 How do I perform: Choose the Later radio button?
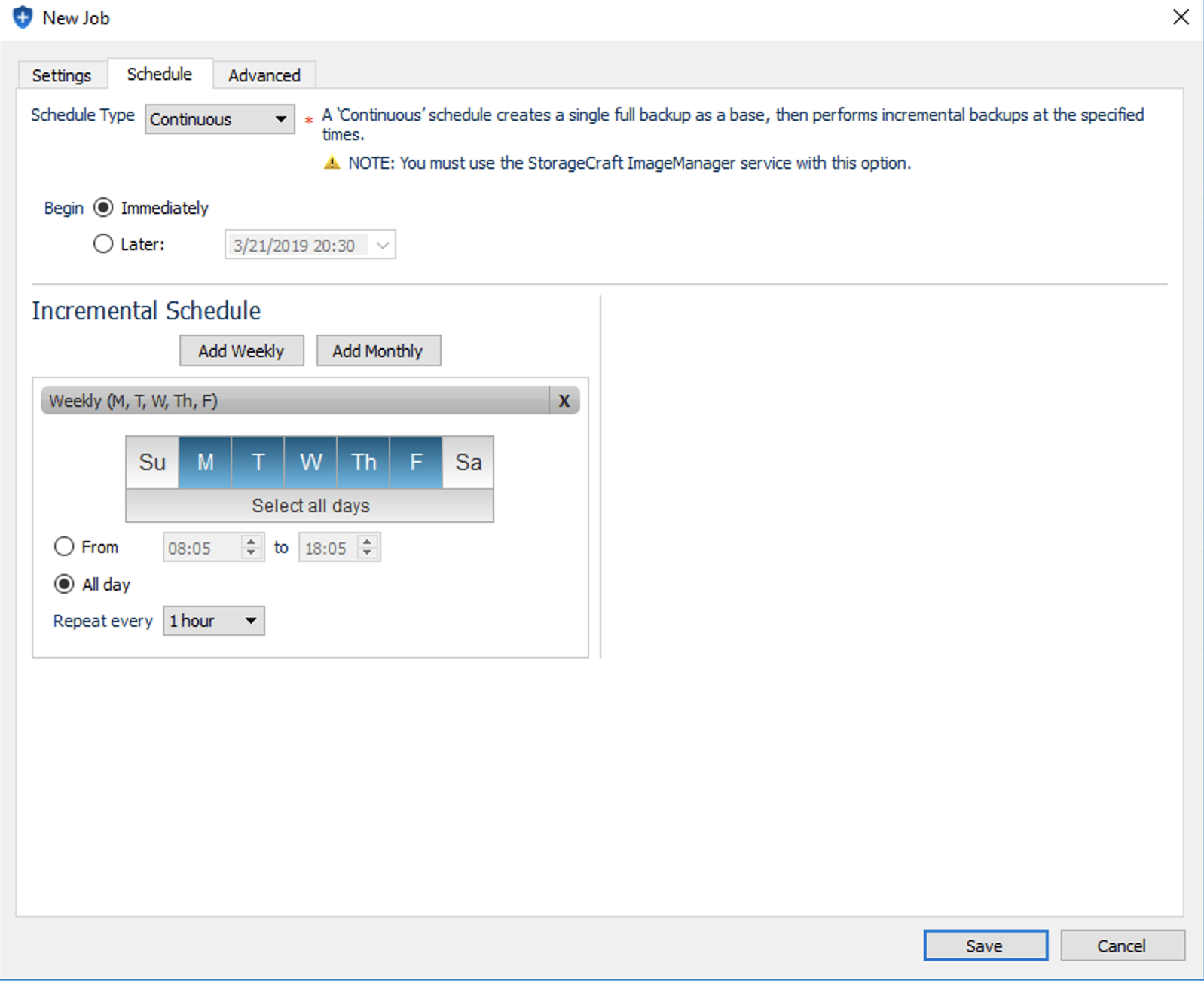click(103, 243)
